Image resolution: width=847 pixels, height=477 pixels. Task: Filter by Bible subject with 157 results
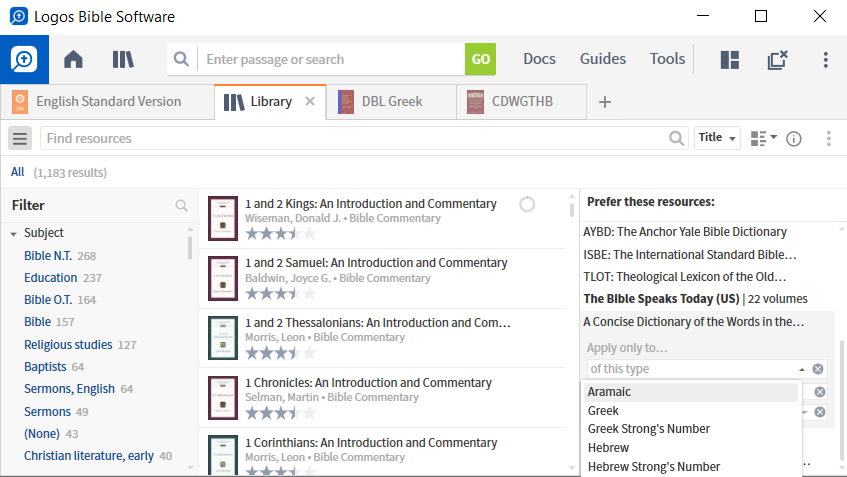click(37, 322)
